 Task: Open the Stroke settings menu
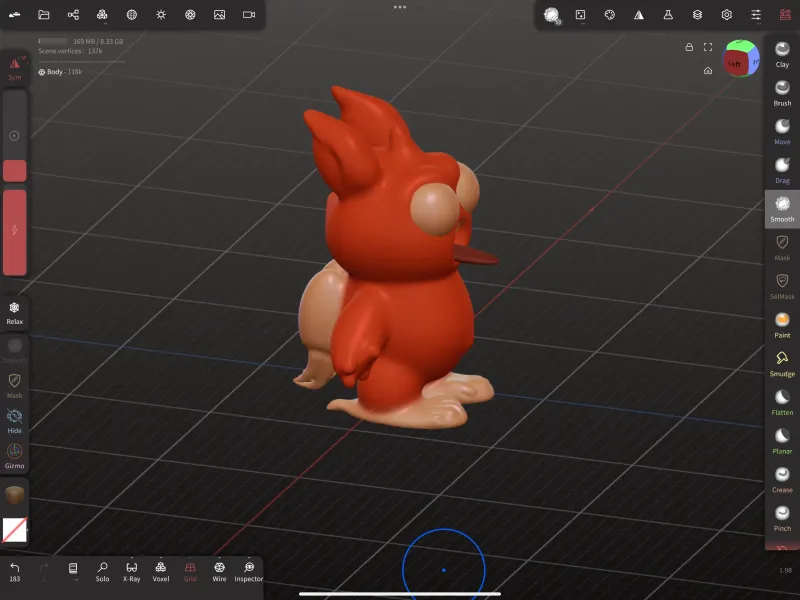(552, 15)
